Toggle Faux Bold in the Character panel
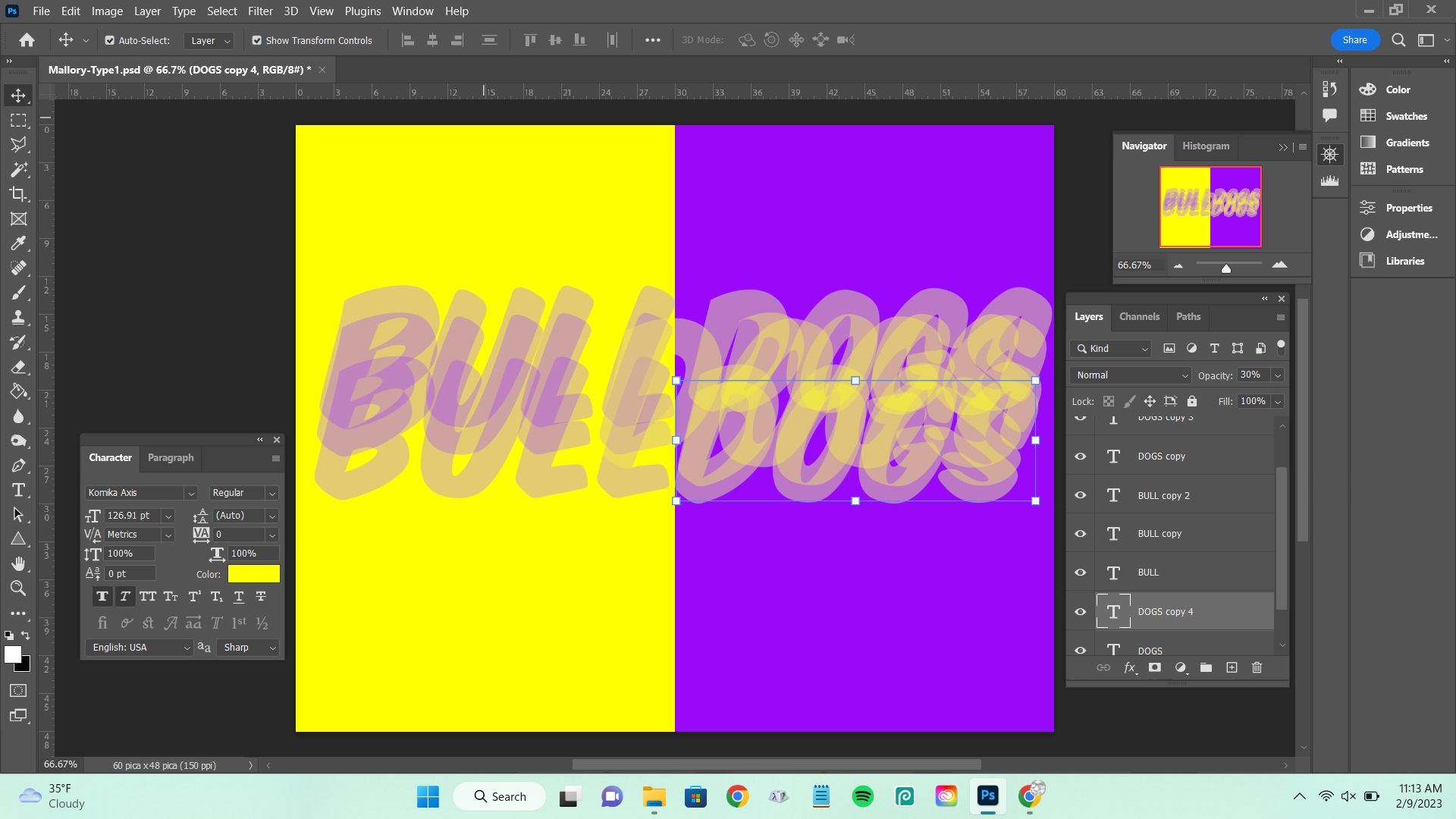 [x=102, y=597]
